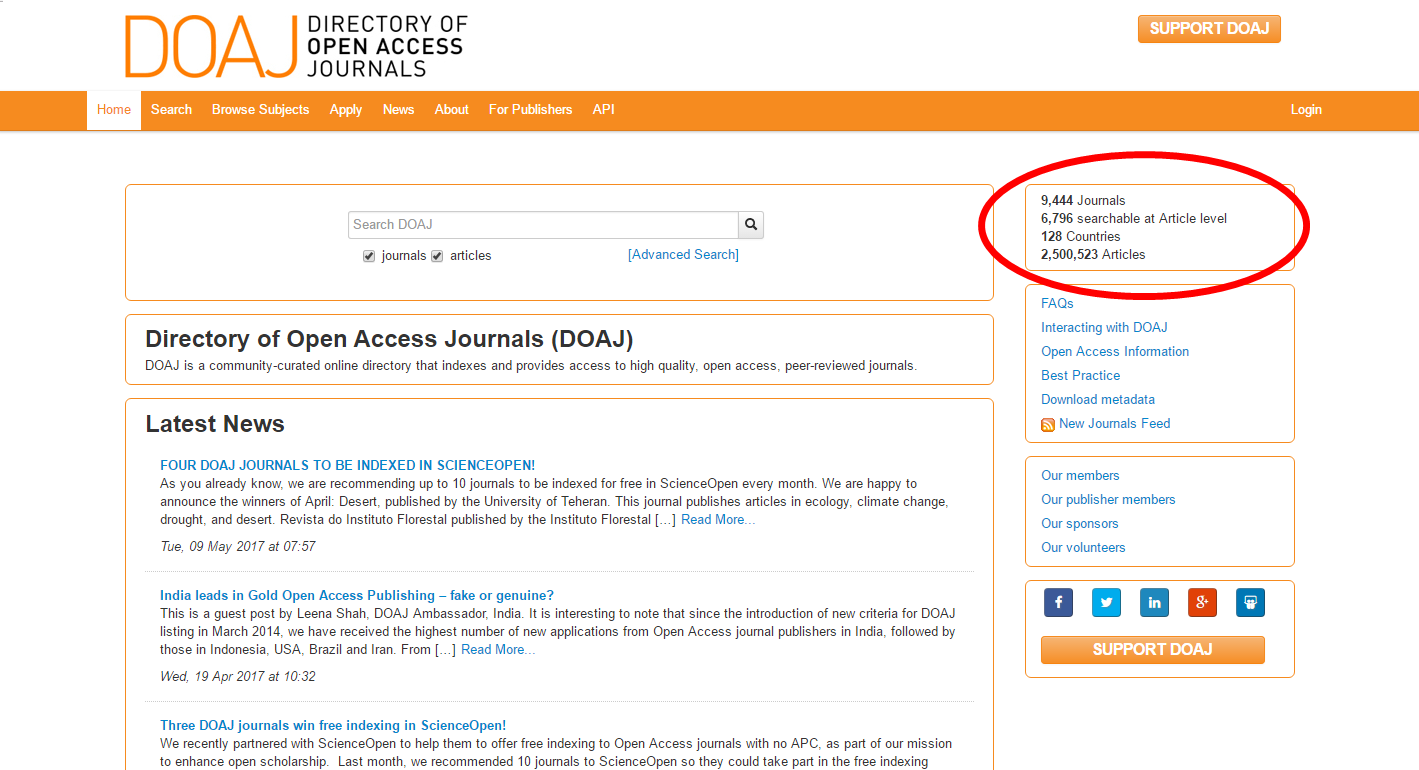Open the News navigation item
The height and width of the screenshot is (770, 1419).
pyautogui.click(x=398, y=110)
